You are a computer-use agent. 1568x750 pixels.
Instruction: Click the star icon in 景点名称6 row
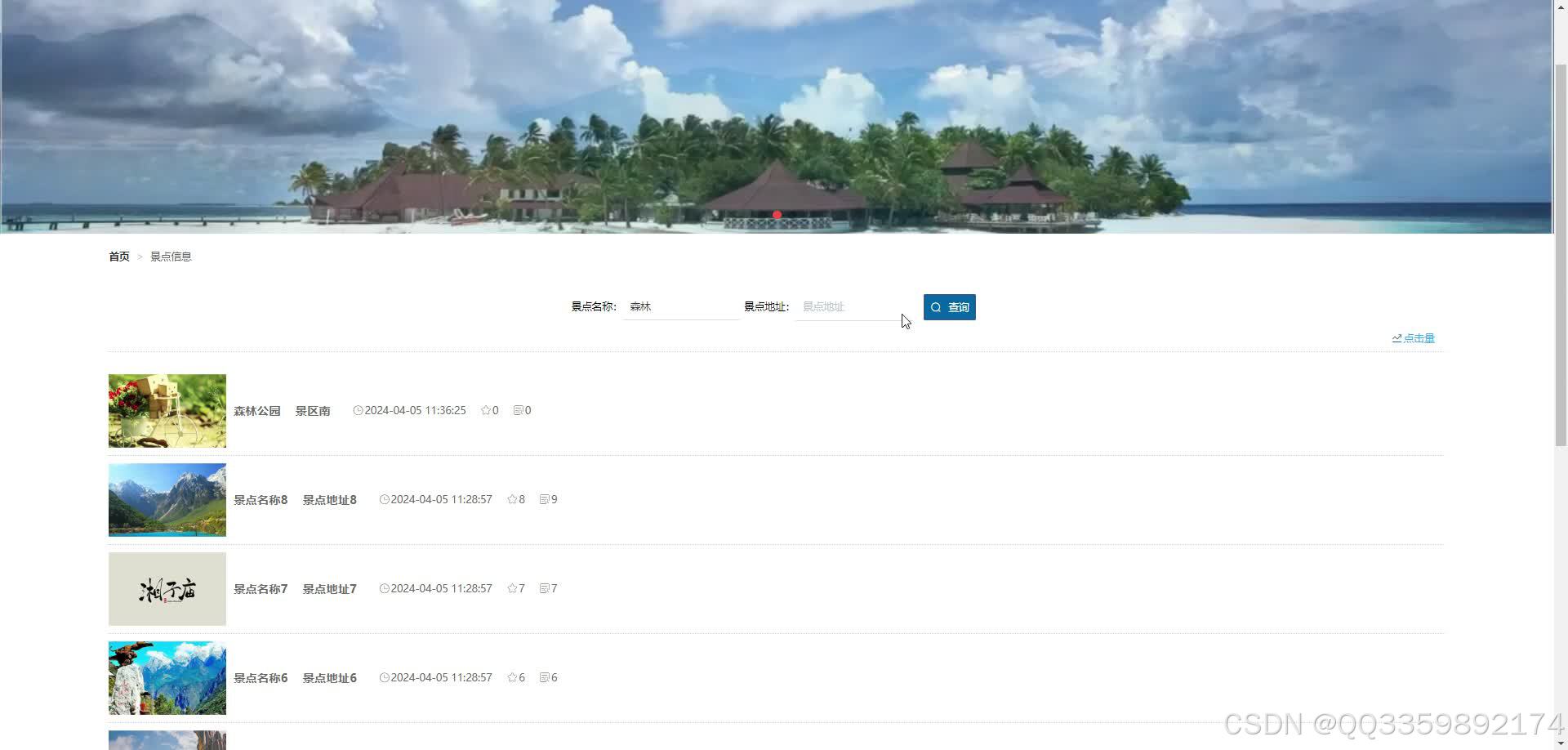pos(512,677)
